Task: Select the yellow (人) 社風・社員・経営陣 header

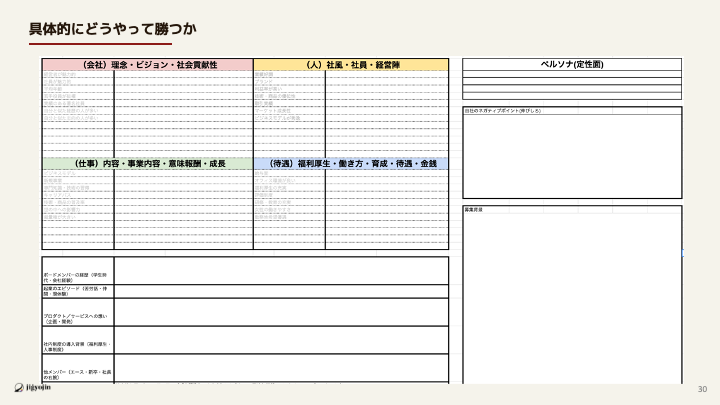Action: point(351,64)
